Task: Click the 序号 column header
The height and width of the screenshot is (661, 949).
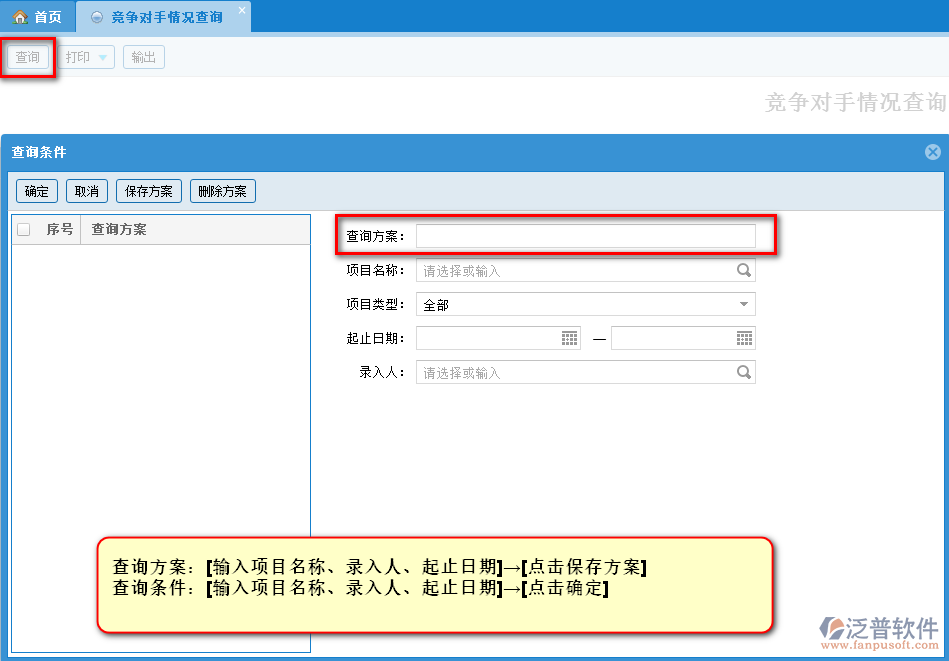Action: [59, 229]
